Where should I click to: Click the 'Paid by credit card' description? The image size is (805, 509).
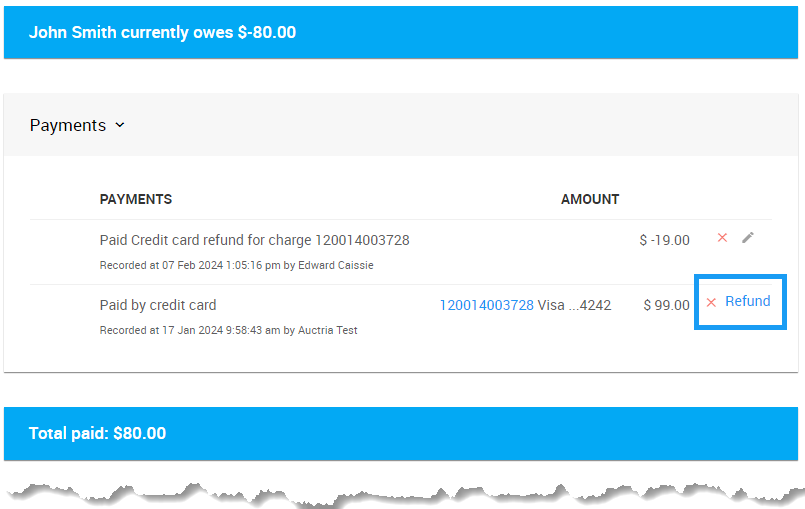coord(158,305)
